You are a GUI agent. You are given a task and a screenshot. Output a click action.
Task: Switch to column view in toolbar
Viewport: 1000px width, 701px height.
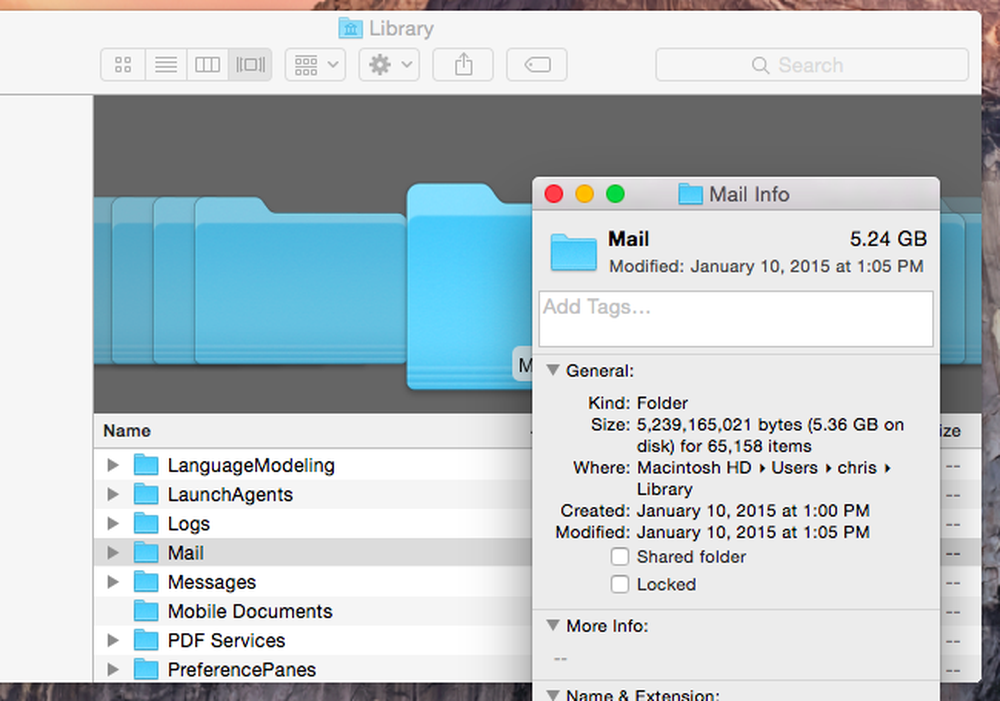(207, 64)
